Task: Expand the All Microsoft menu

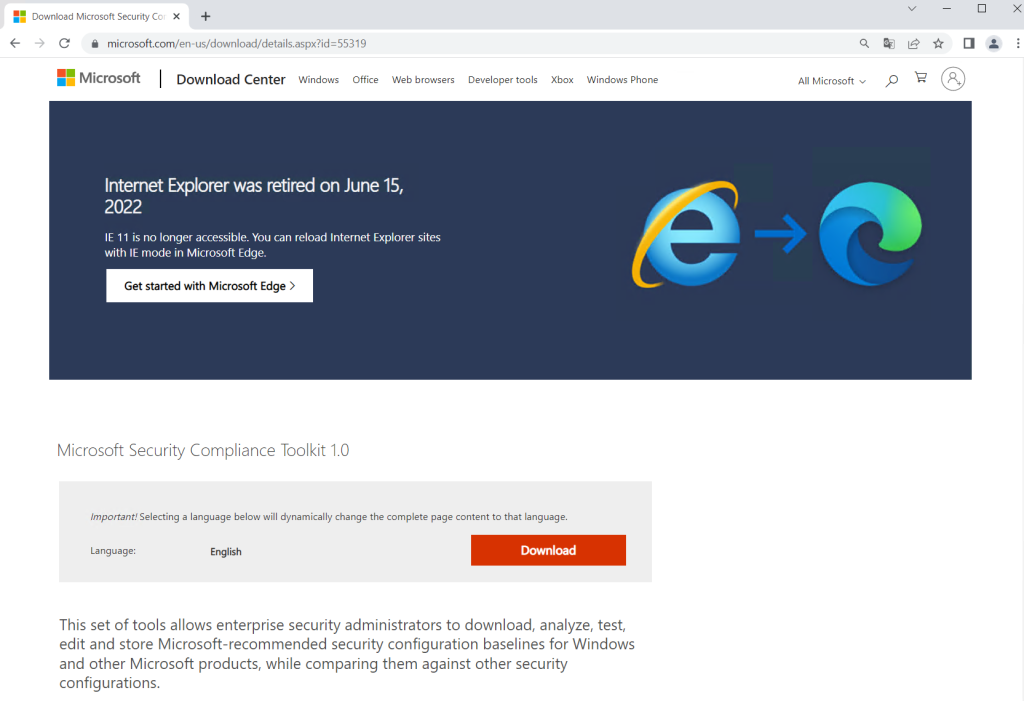Action: (x=832, y=81)
